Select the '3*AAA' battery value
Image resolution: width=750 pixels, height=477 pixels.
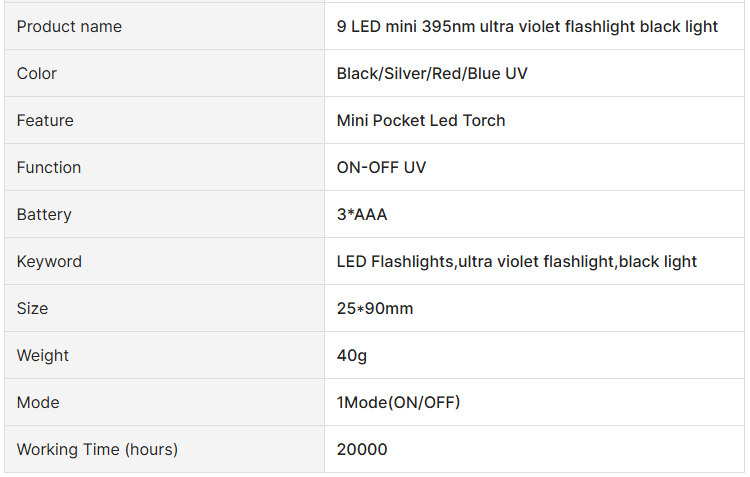[x=362, y=214]
